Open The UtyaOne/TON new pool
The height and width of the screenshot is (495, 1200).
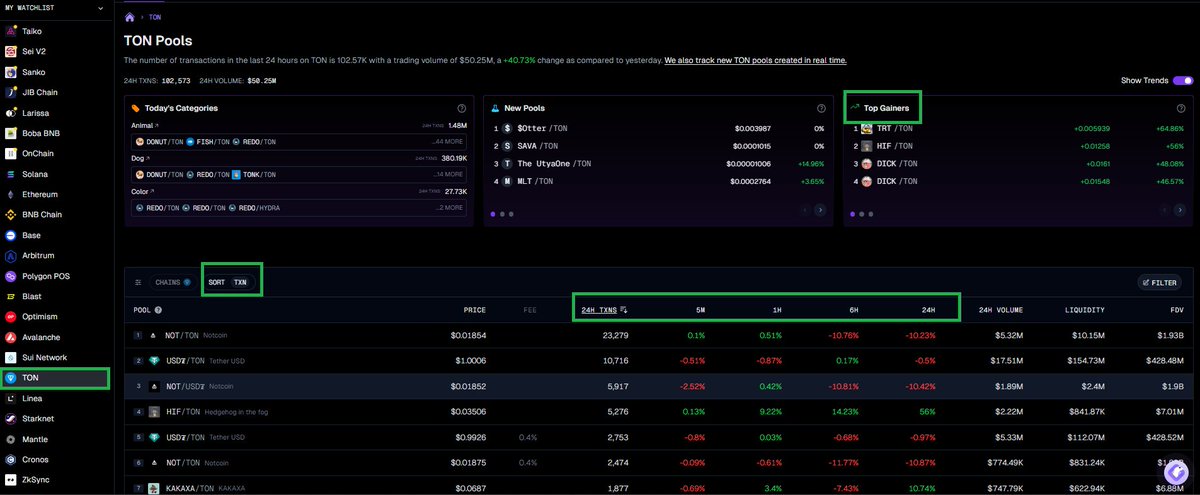pyautogui.click(x=658, y=163)
